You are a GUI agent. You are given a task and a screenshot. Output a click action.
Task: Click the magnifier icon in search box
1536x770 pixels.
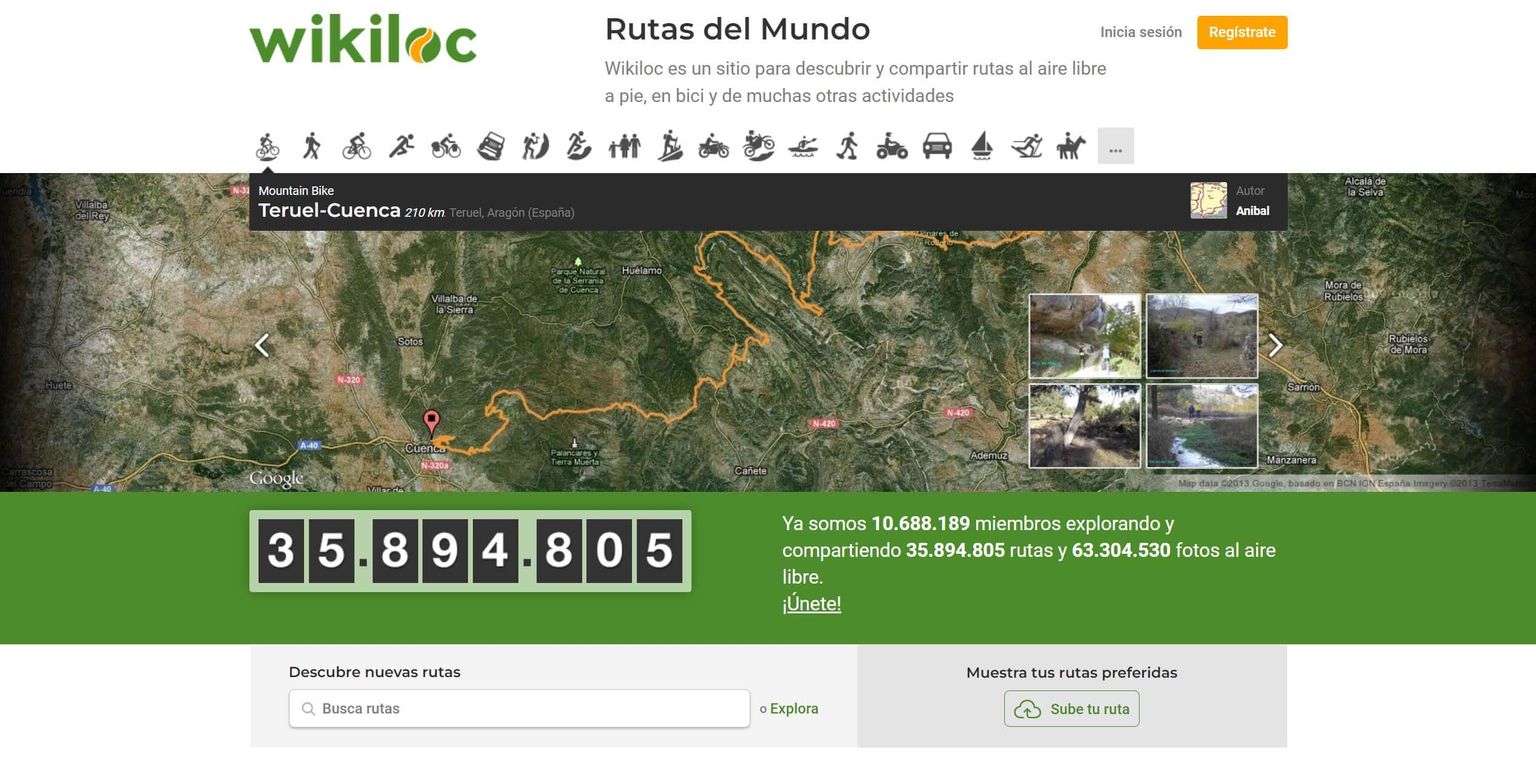click(x=308, y=709)
